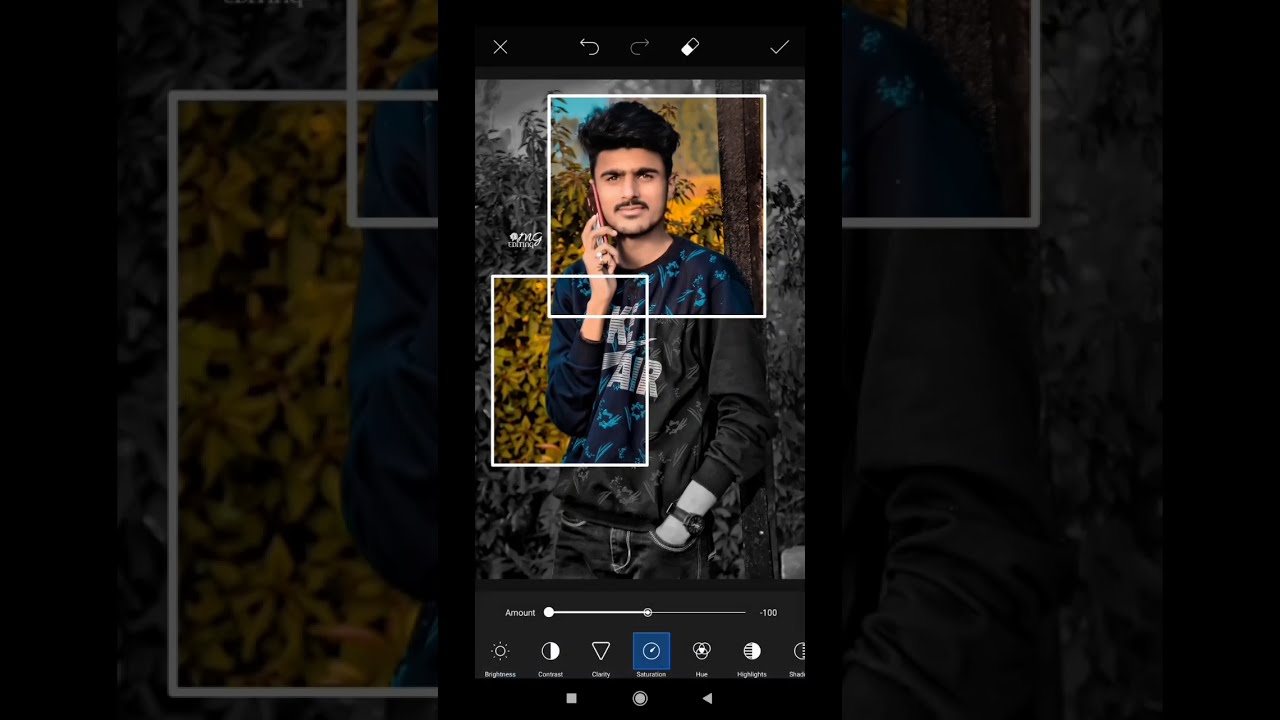Click the Amount label
The width and height of the screenshot is (1280, 720).
pos(520,613)
